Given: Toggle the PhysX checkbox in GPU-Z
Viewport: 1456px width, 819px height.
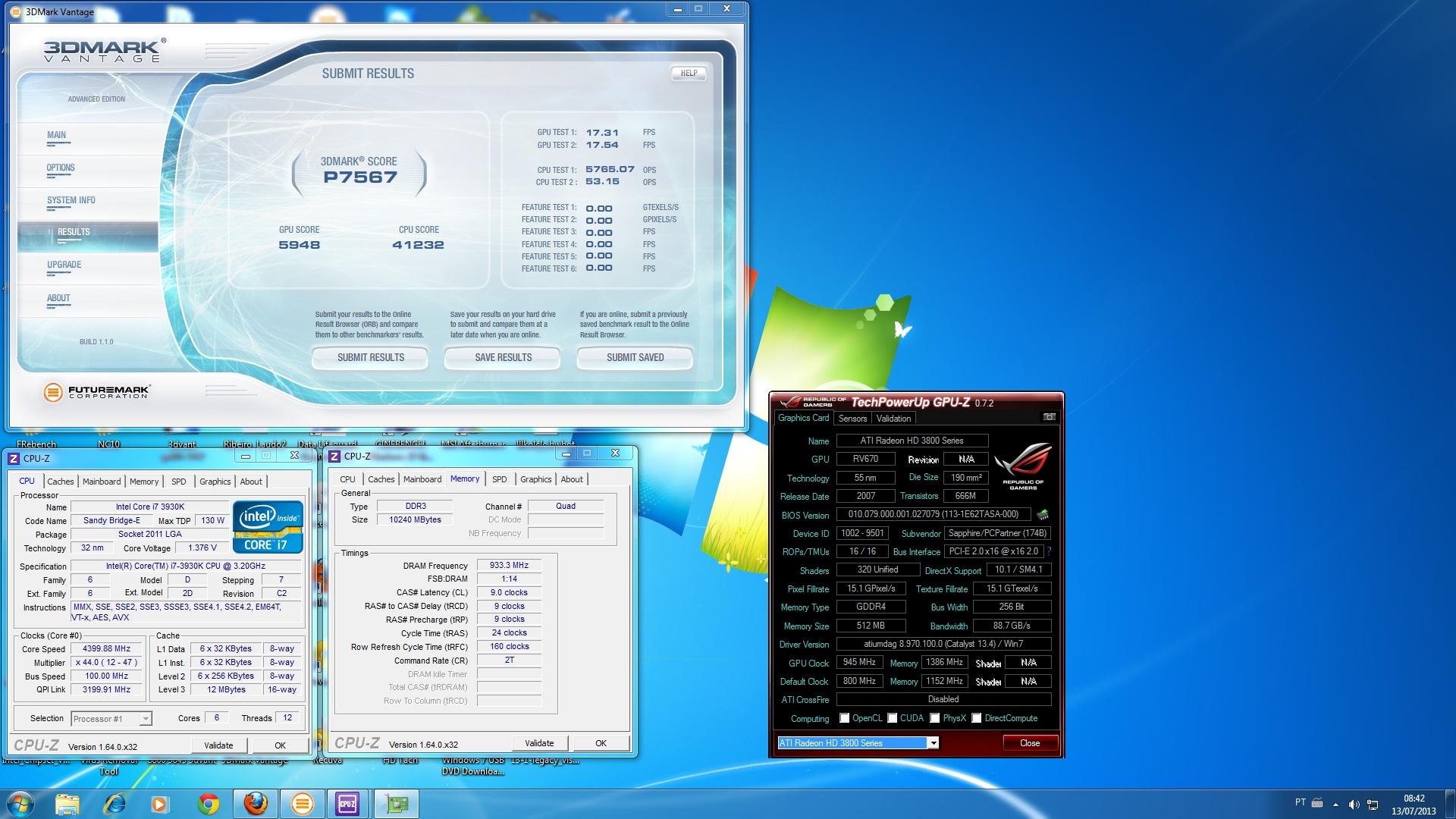Looking at the screenshot, I should [x=935, y=718].
